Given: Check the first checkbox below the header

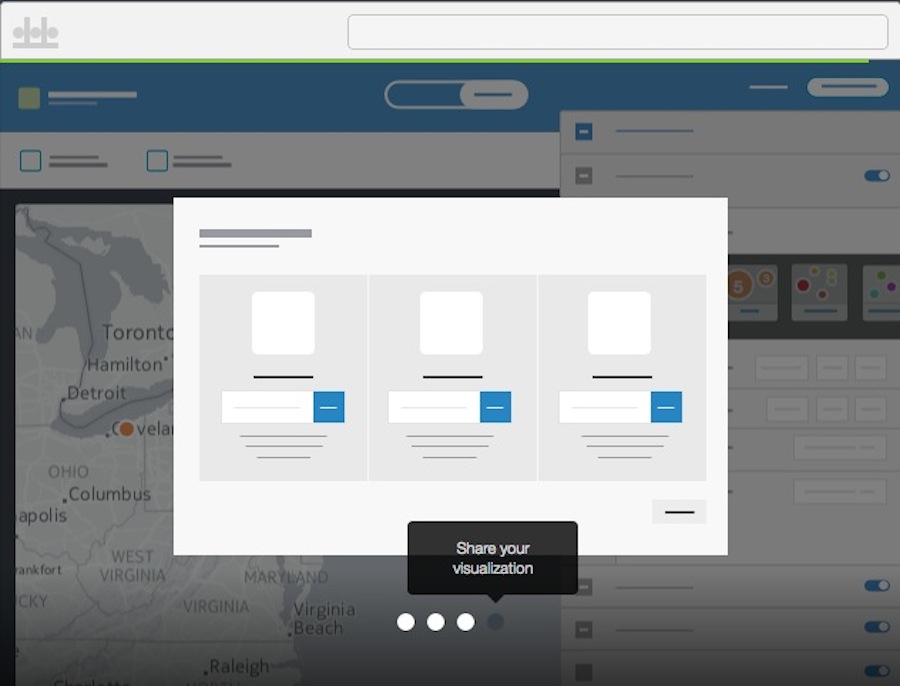Looking at the screenshot, I should (31, 161).
